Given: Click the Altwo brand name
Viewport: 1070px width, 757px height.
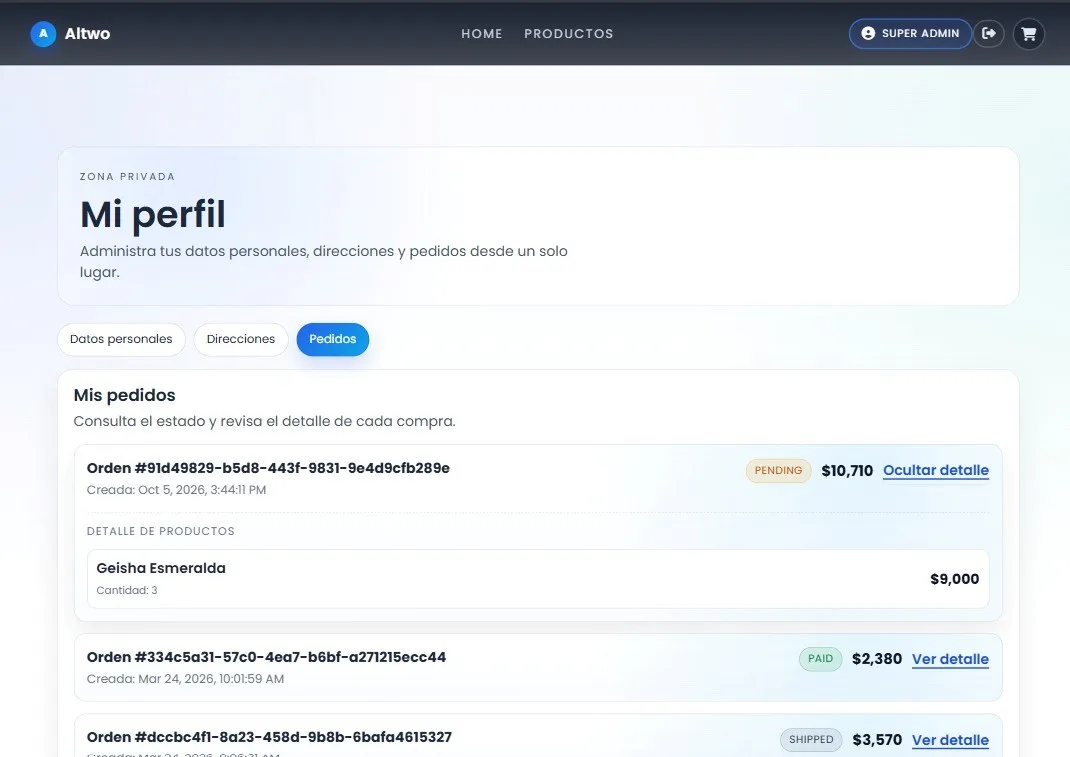Looking at the screenshot, I should tap(87, 33).
